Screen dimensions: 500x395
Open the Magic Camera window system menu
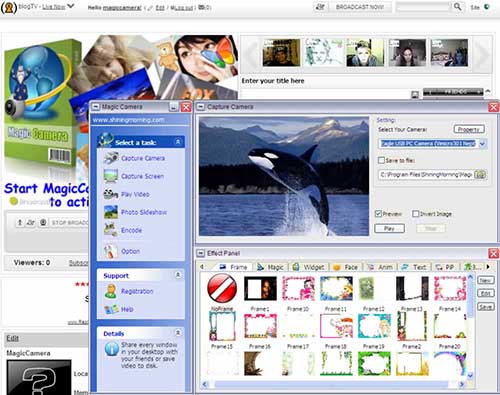96,107
